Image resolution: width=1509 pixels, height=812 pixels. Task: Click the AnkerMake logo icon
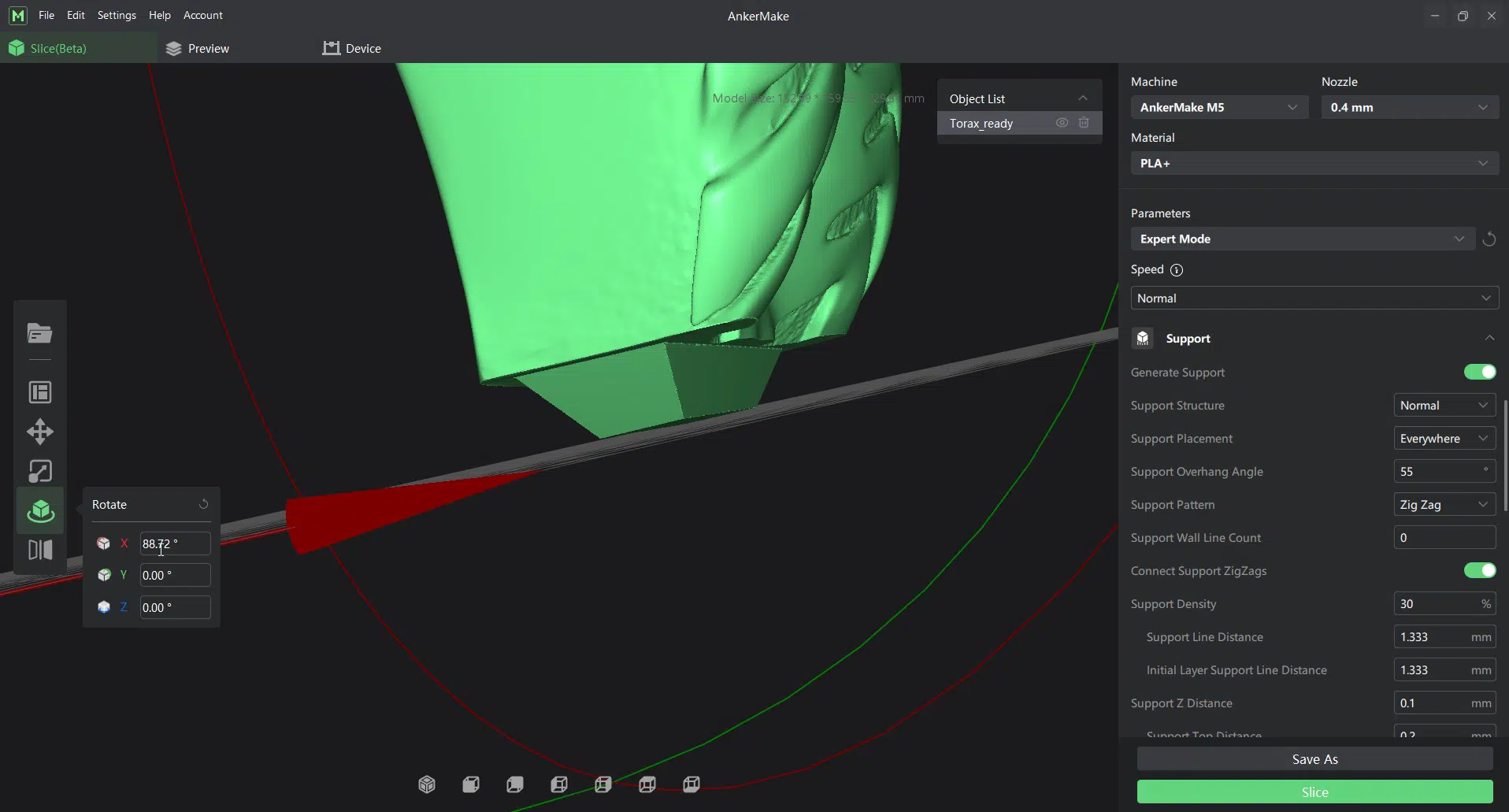tap(18, 15)
